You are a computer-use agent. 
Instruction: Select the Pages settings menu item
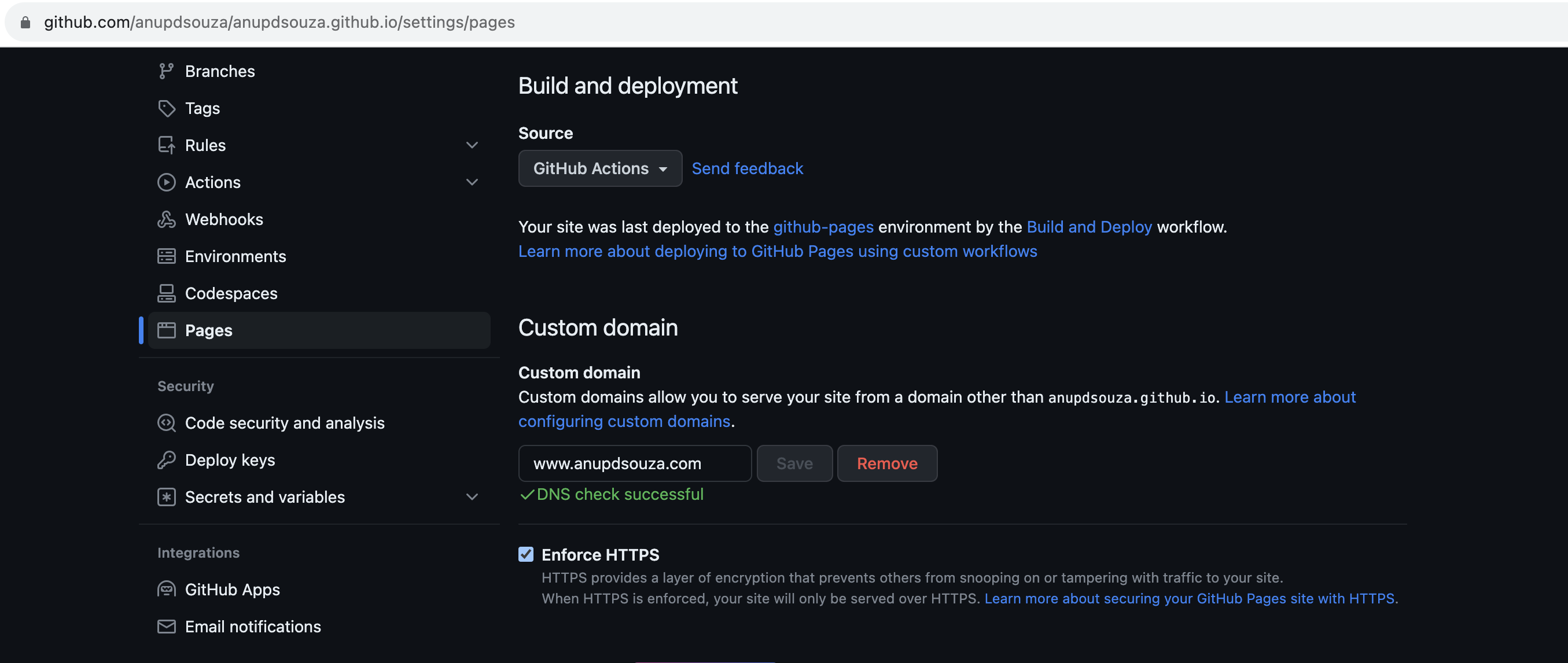[x=319, y=330]
